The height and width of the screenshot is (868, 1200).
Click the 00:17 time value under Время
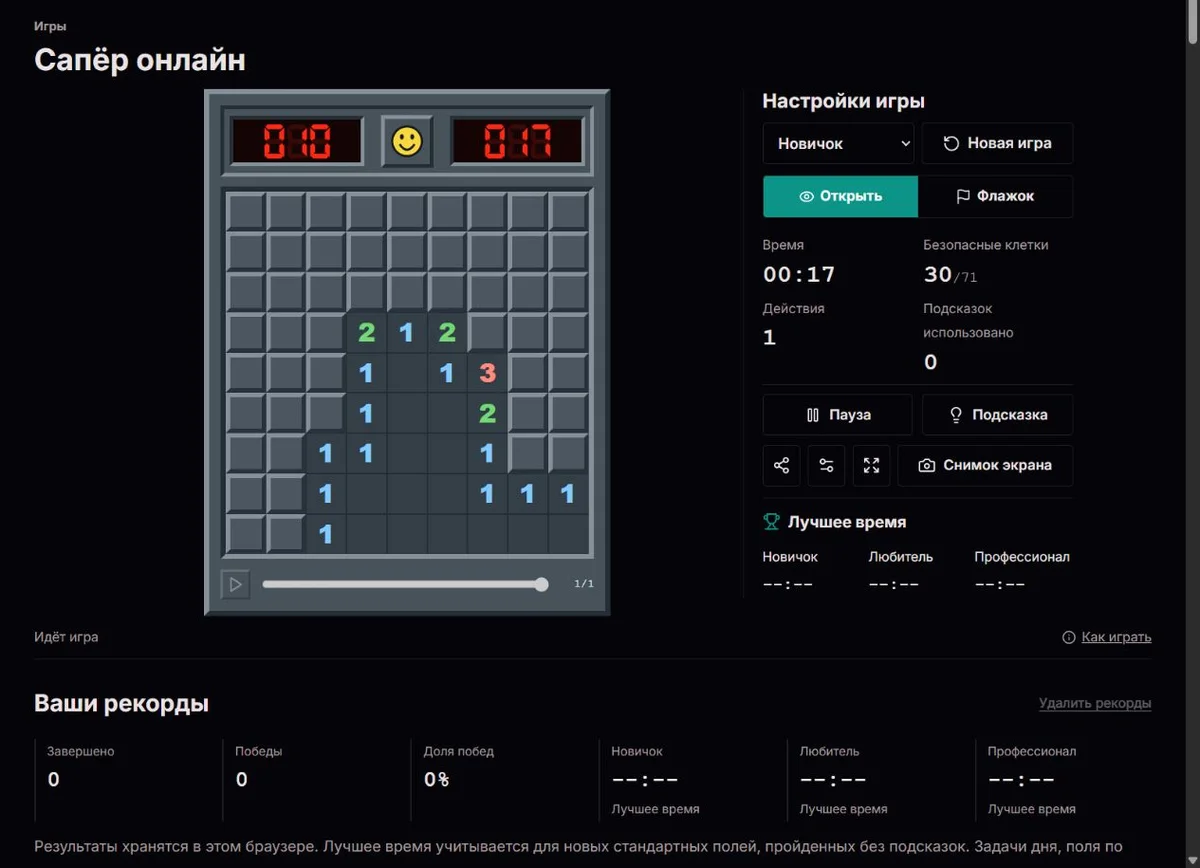[799, 275]
